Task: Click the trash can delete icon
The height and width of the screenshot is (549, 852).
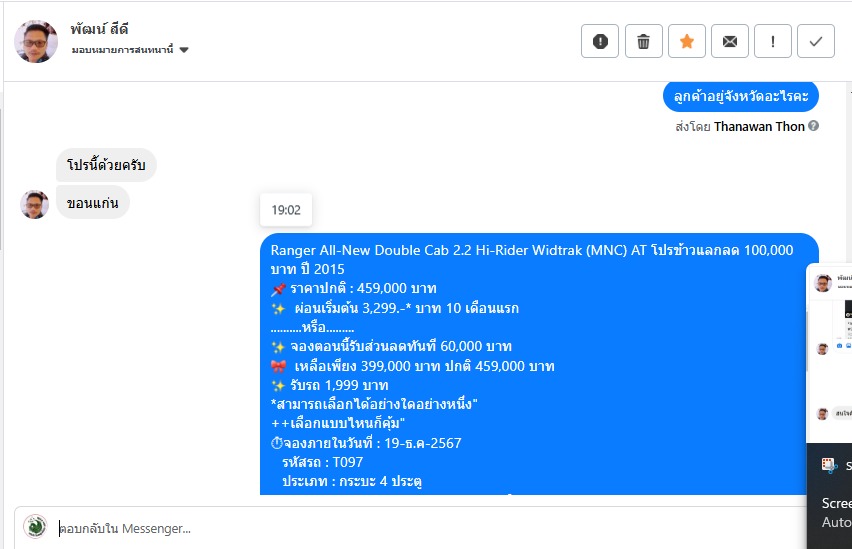Action: coord(643,41)
